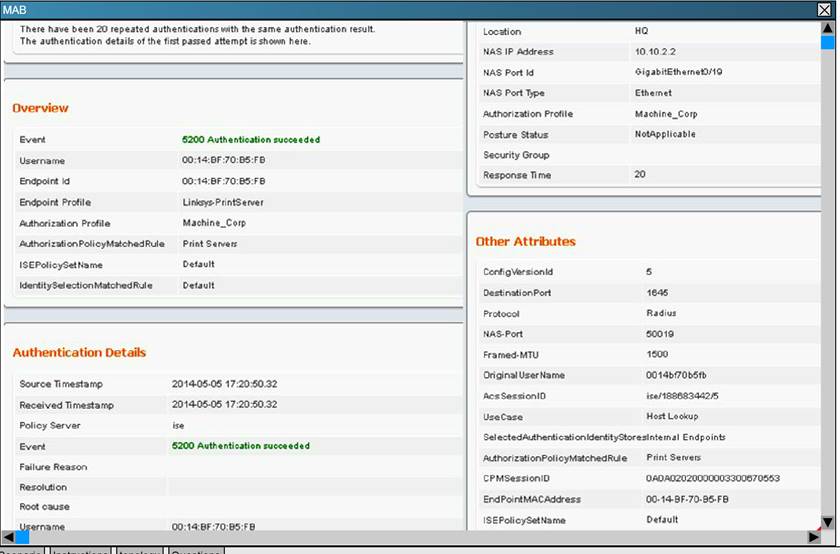Close the MAB window
840x554 pixels.
click(x=824, y=9)
